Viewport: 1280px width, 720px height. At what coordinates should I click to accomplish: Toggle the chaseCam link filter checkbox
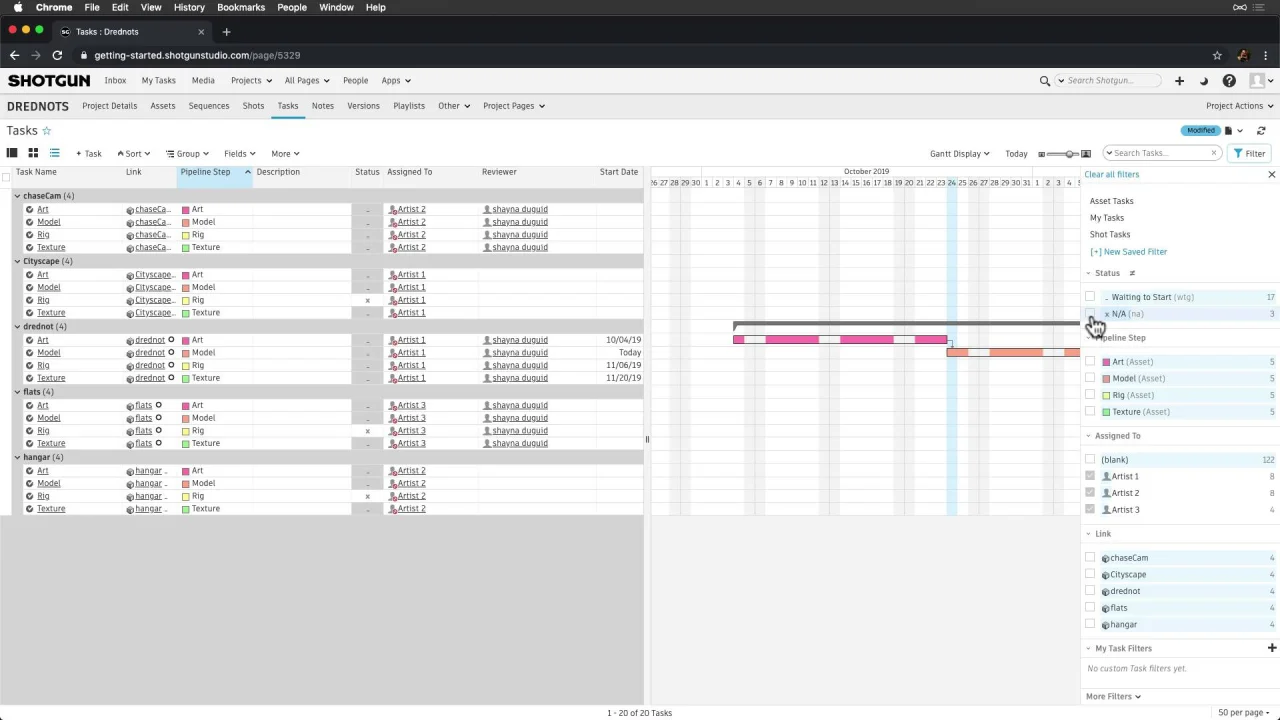[1090, 558]
